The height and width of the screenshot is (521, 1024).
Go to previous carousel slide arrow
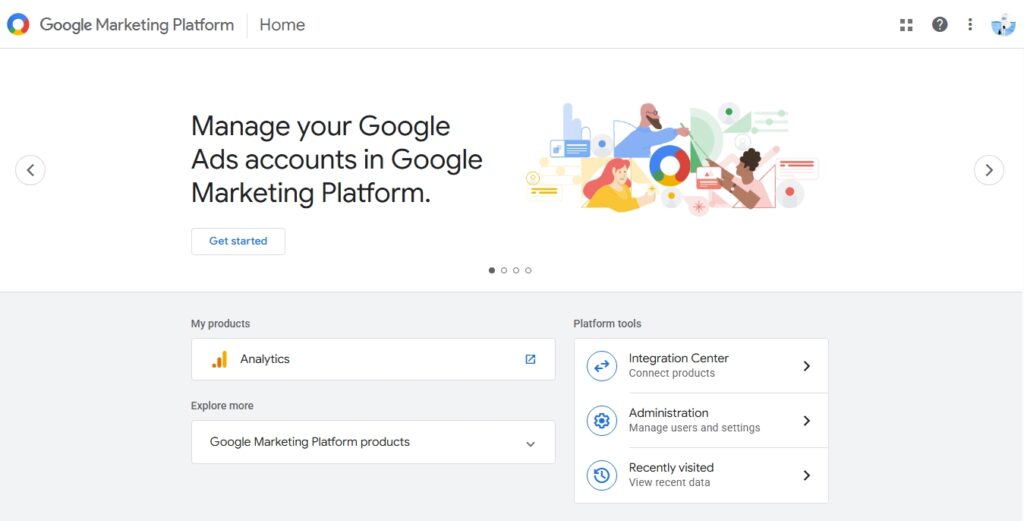(30, 170)
